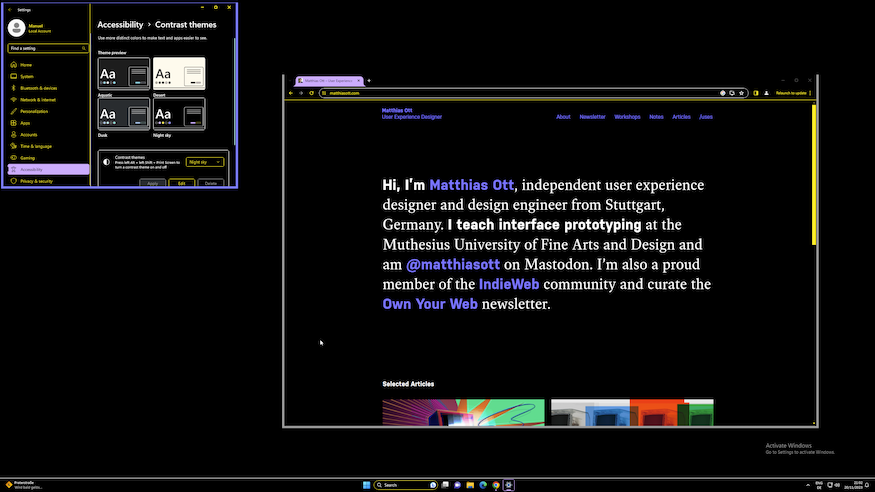Screen dimensions: 875x492
Task: Click the browser reload button
Action: 311,93
